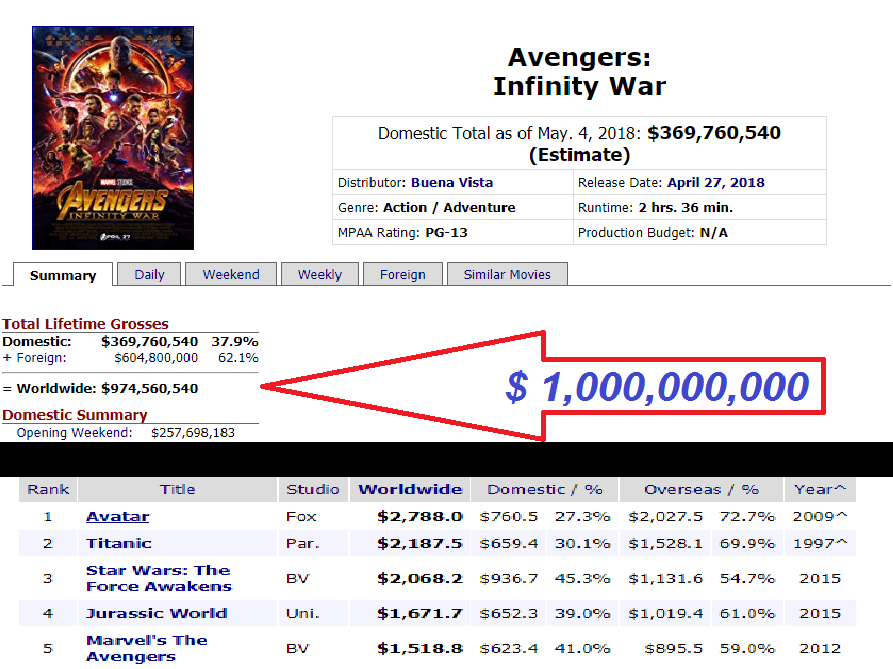Open the Foreign tab
893x669 pixels.
[x=403, y=274]
